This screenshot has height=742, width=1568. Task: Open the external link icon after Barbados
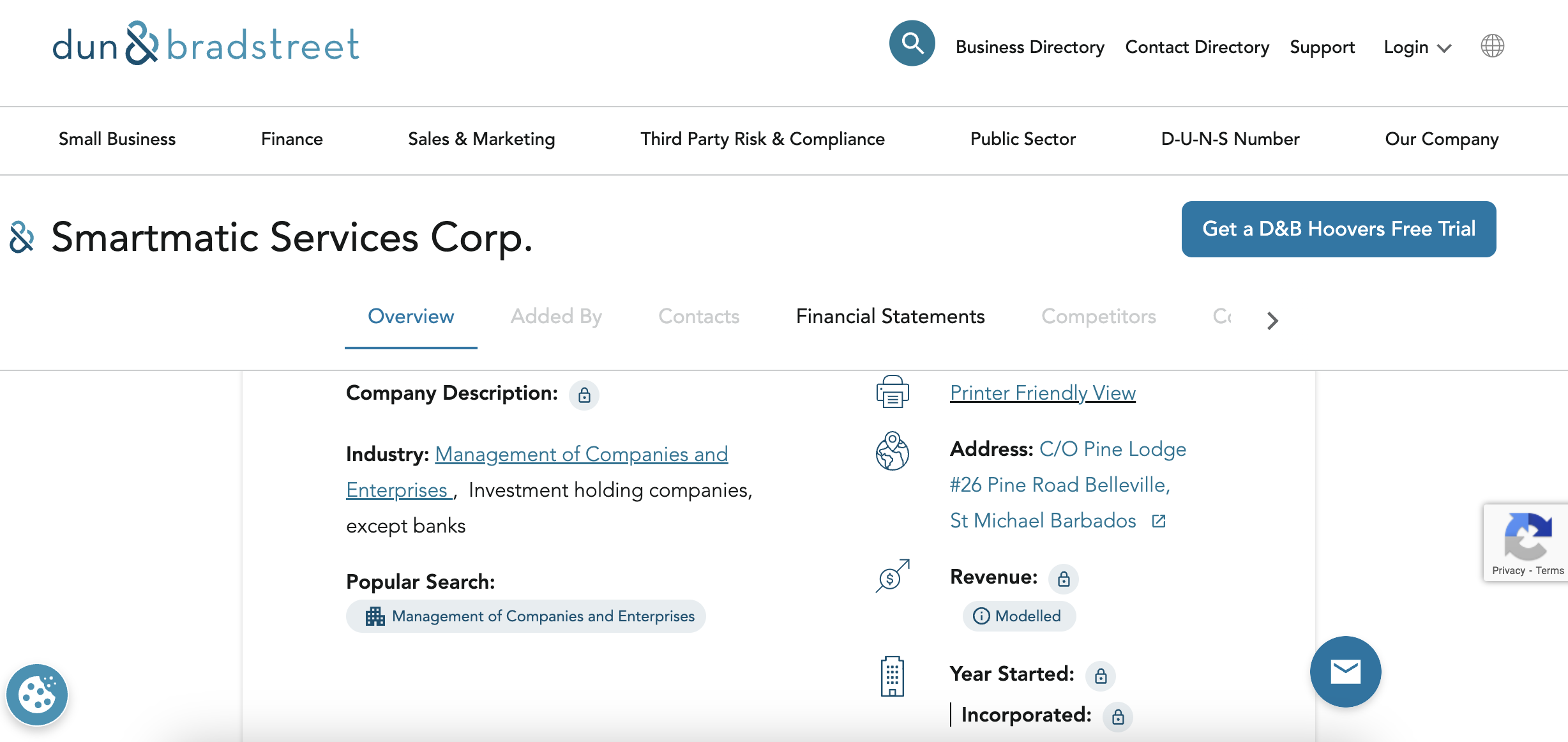coord(1159,521)
